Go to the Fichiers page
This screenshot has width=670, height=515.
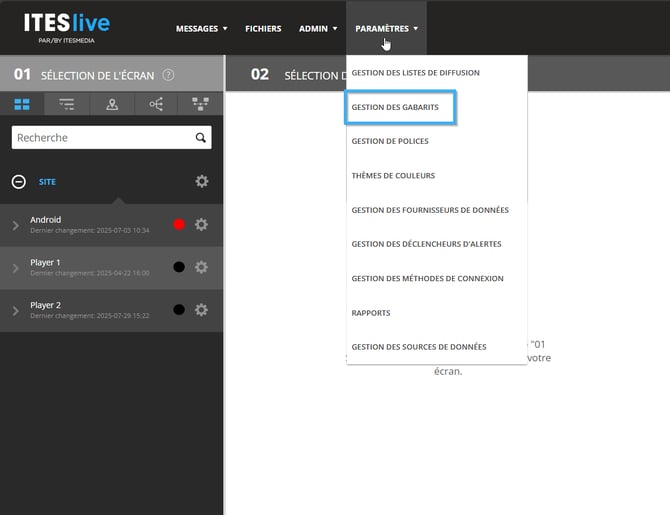point(263,28)
